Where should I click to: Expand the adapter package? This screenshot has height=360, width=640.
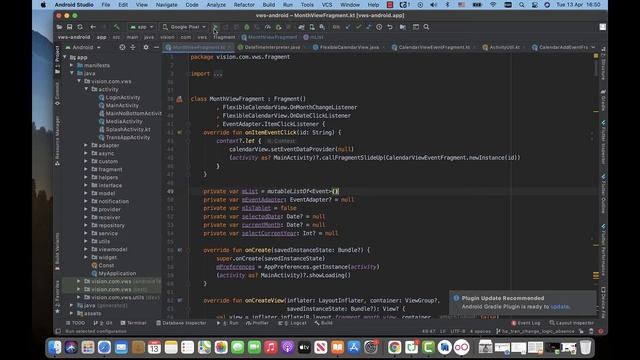pyautogui.click(x=86, y=145)
